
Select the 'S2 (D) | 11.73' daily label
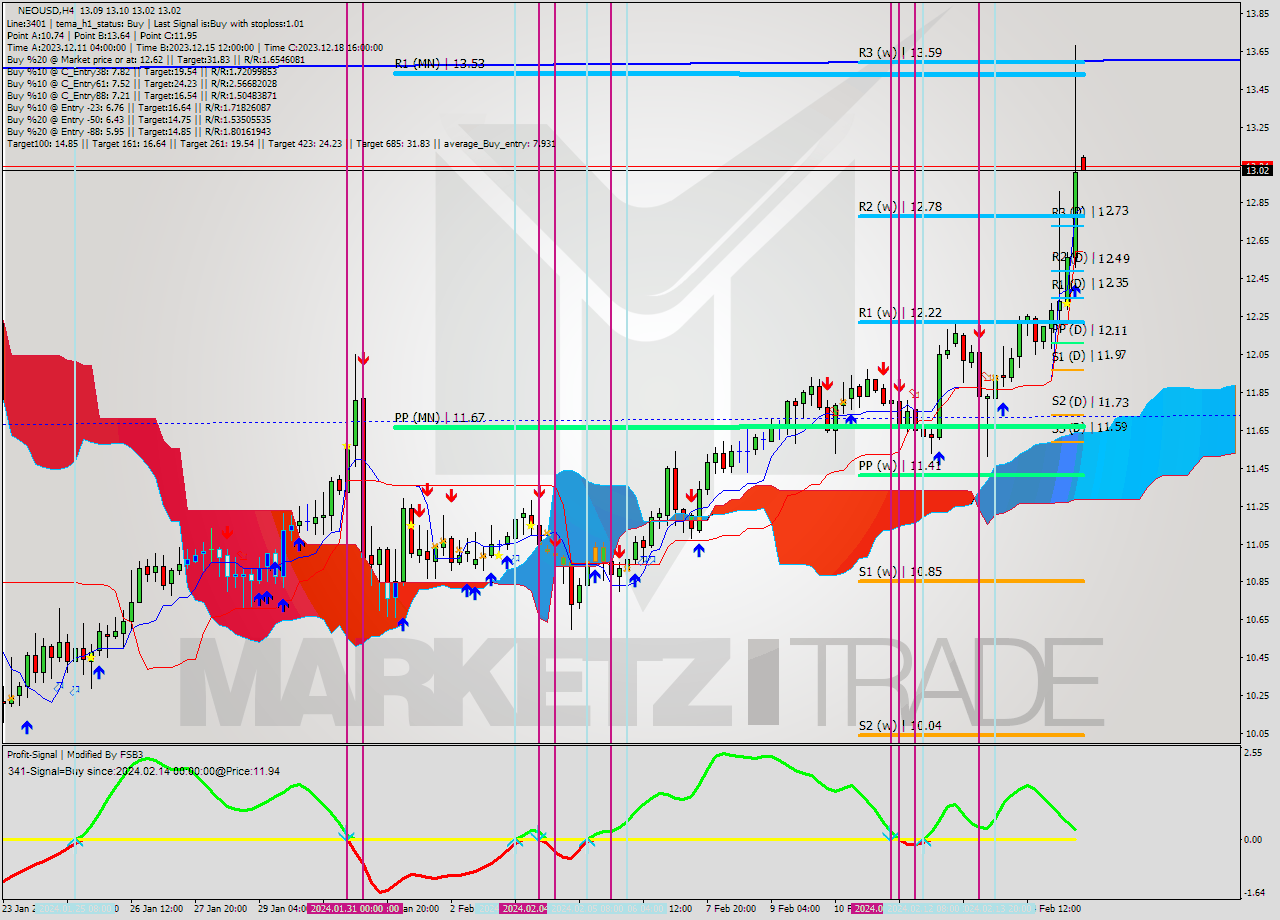coord(1090,402)
